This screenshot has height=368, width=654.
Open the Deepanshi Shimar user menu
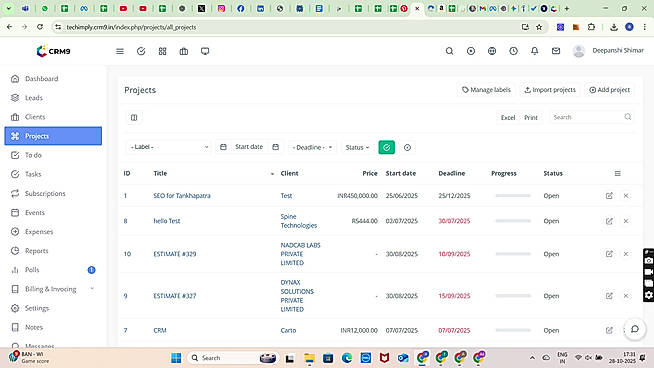point(608,50)
